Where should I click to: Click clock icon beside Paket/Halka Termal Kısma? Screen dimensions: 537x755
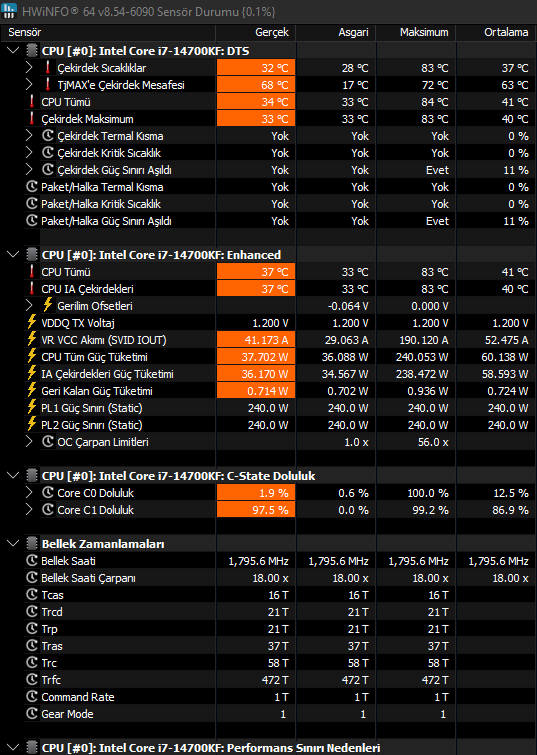32,187
